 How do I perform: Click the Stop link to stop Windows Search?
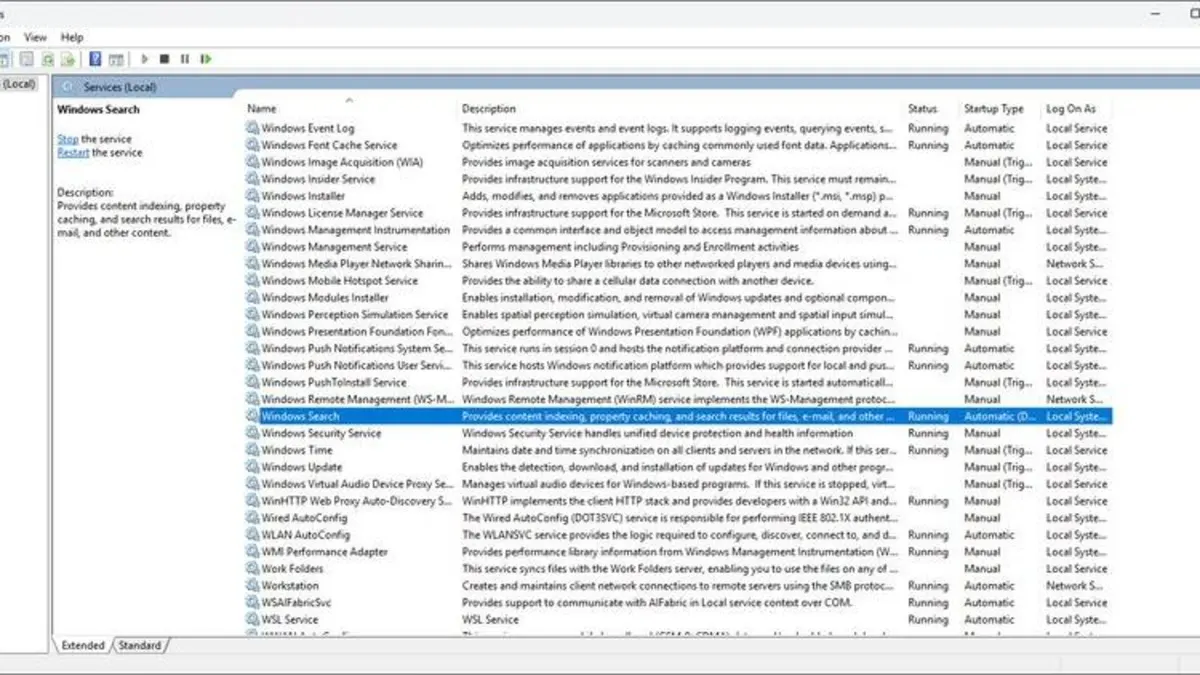(x=66, y=139)
